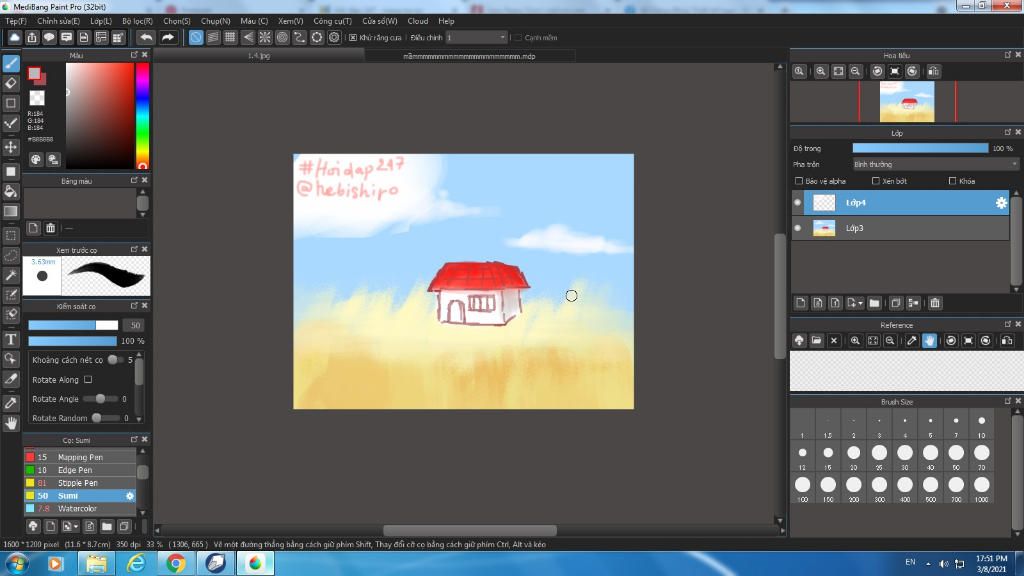1024x576 pixels.
Task: Select the transparent color swatch
Action: [37, 98]
